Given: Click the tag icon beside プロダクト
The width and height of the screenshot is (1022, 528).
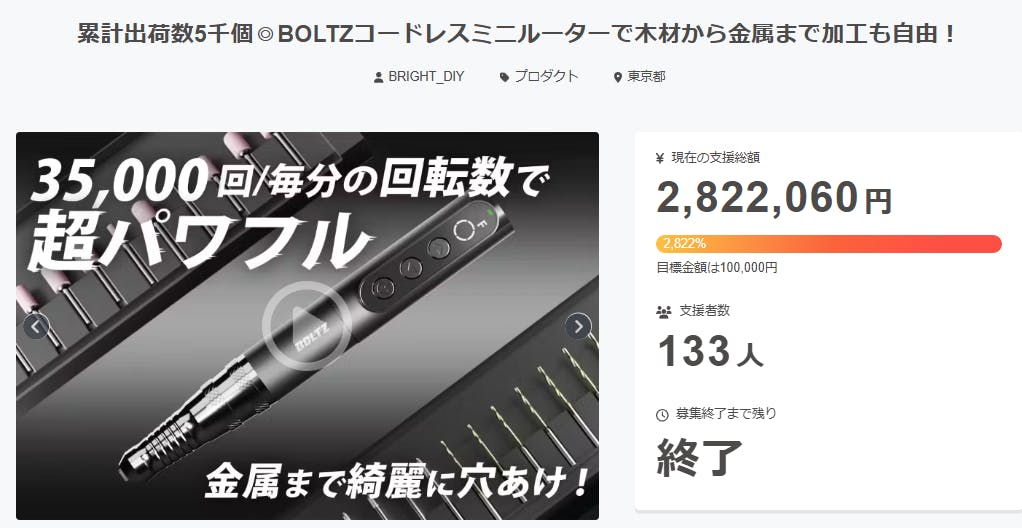Looking at the screenshot, I should coord(504,78).
